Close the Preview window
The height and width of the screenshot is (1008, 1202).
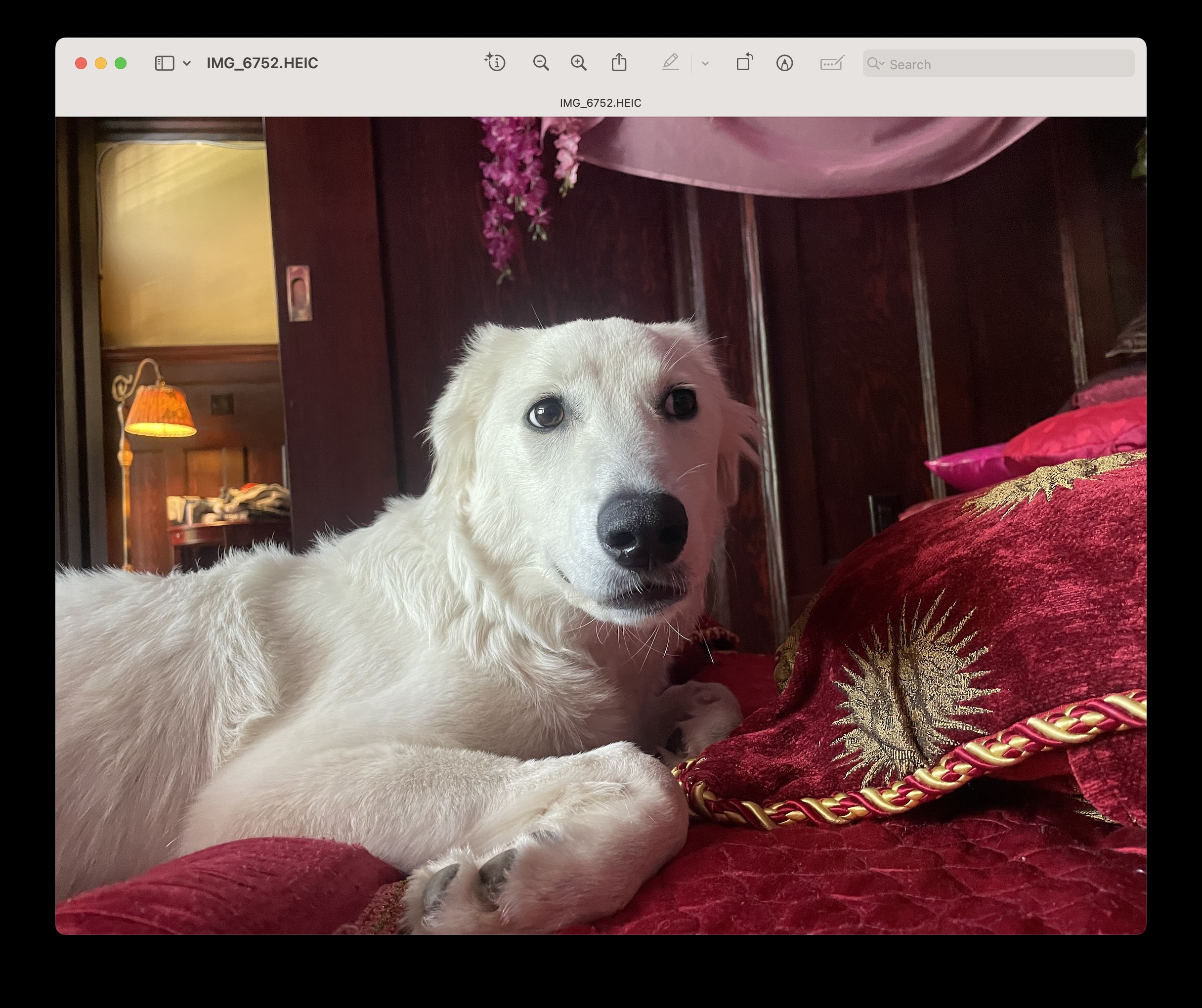tap(81, 64)
